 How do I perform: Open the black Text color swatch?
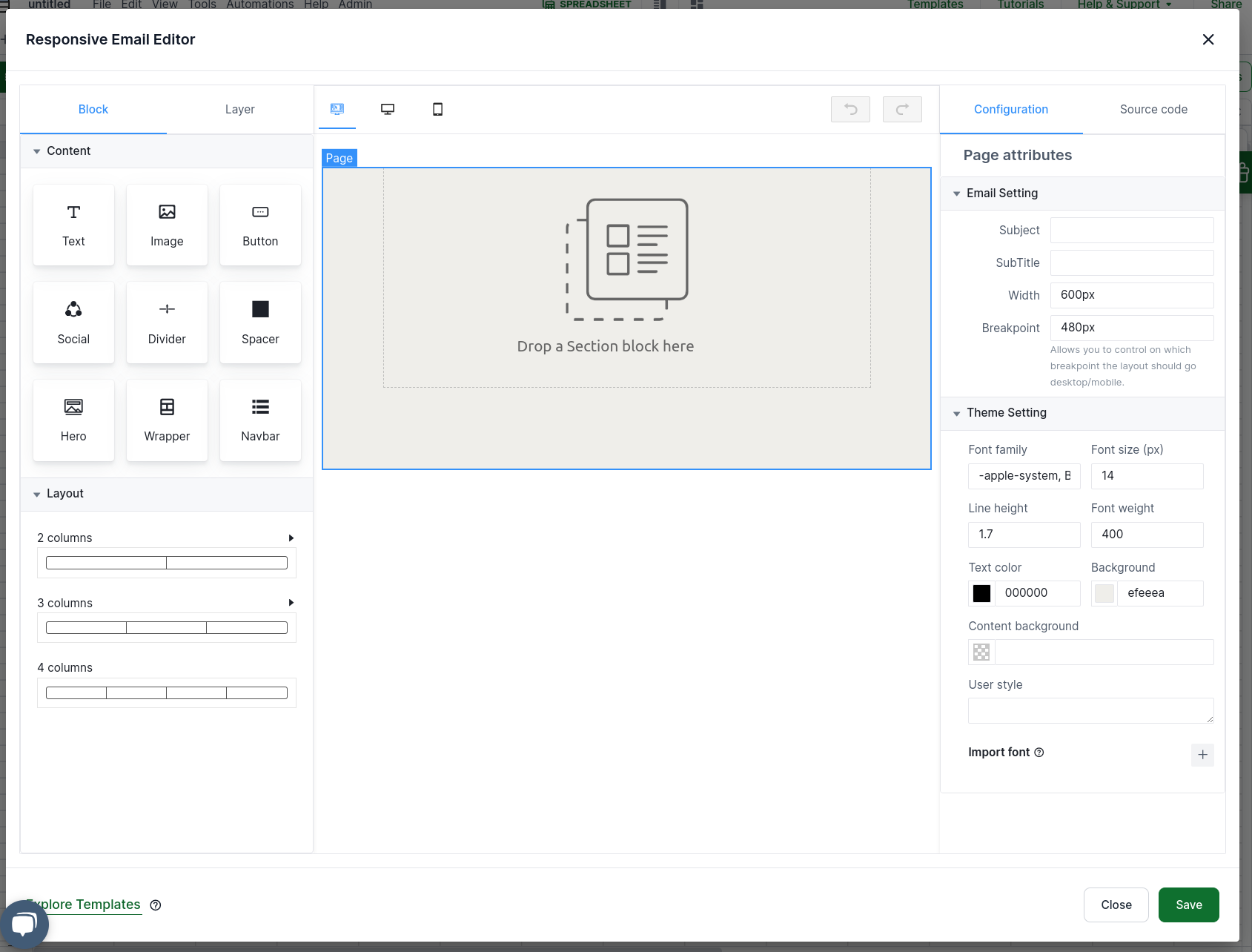981,593
